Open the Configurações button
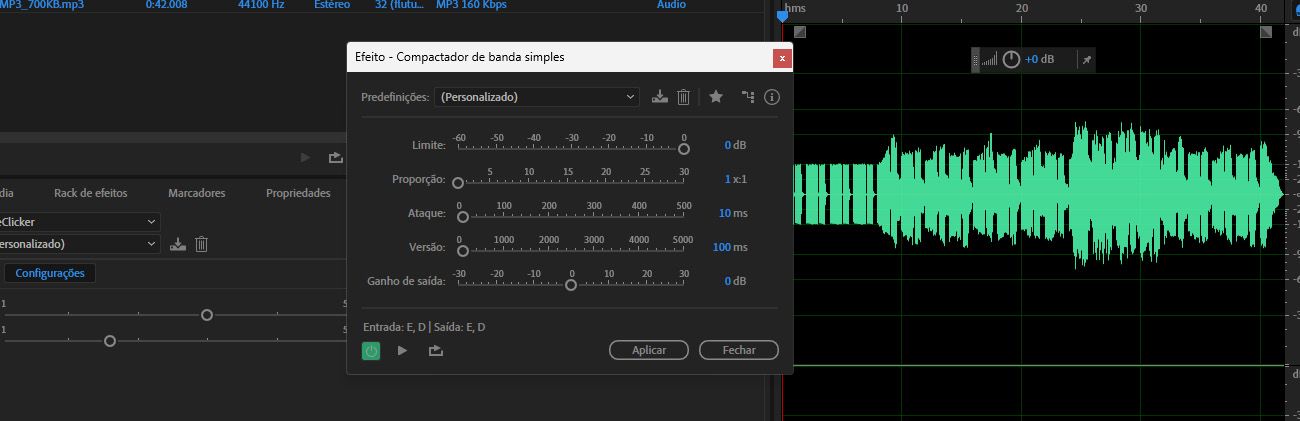 click(50, 273)
